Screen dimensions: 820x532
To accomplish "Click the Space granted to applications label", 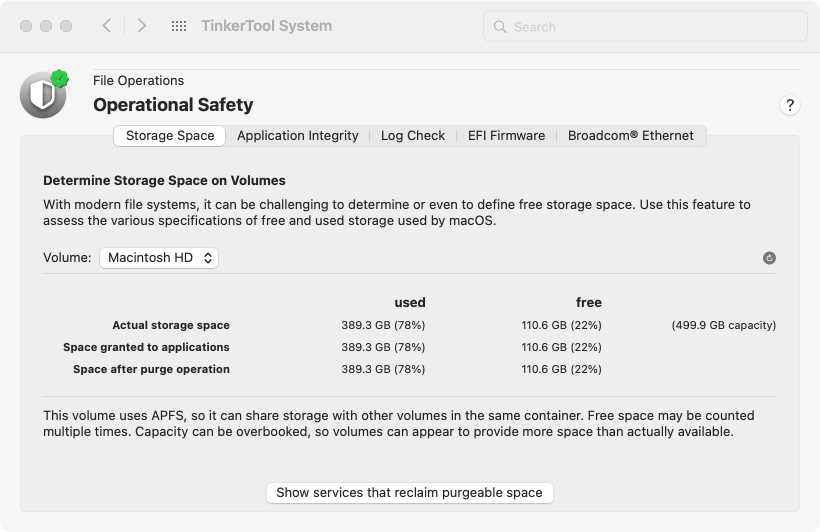I will [146, 347].
